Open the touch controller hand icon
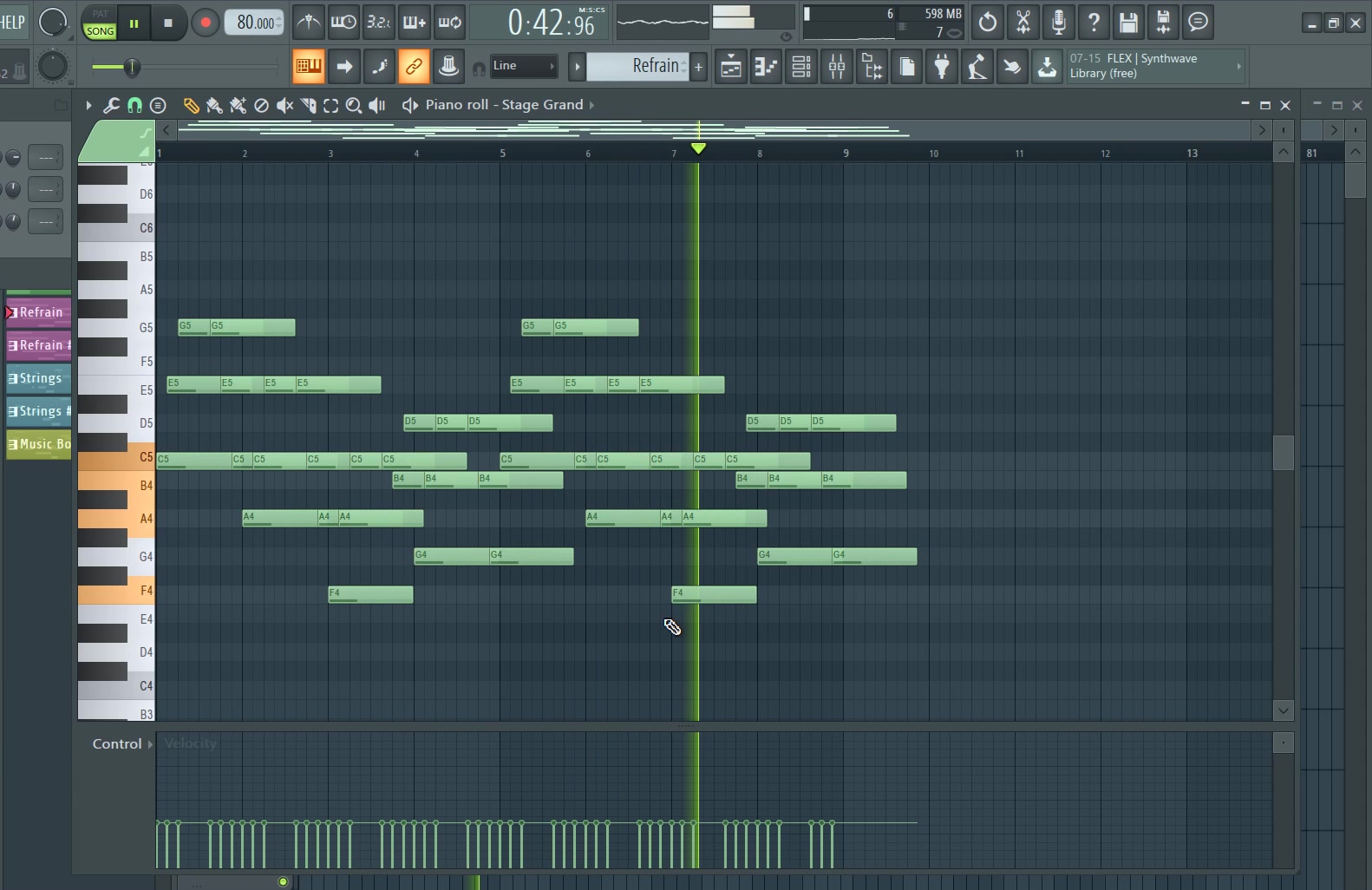This screenshot has height=890, width=1372. [x=1012, y=67]
